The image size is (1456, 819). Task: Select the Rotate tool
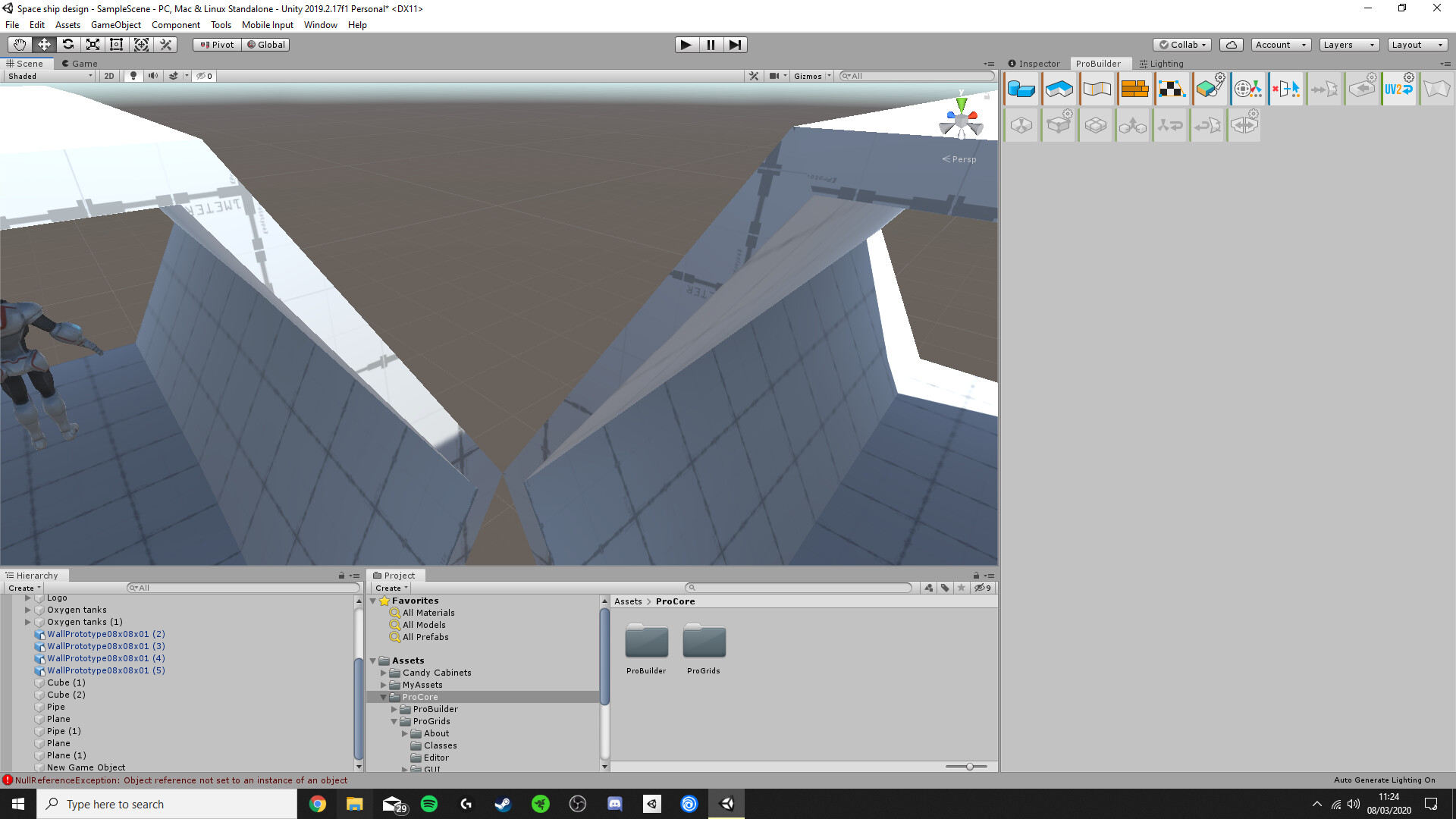coord(68,45)
